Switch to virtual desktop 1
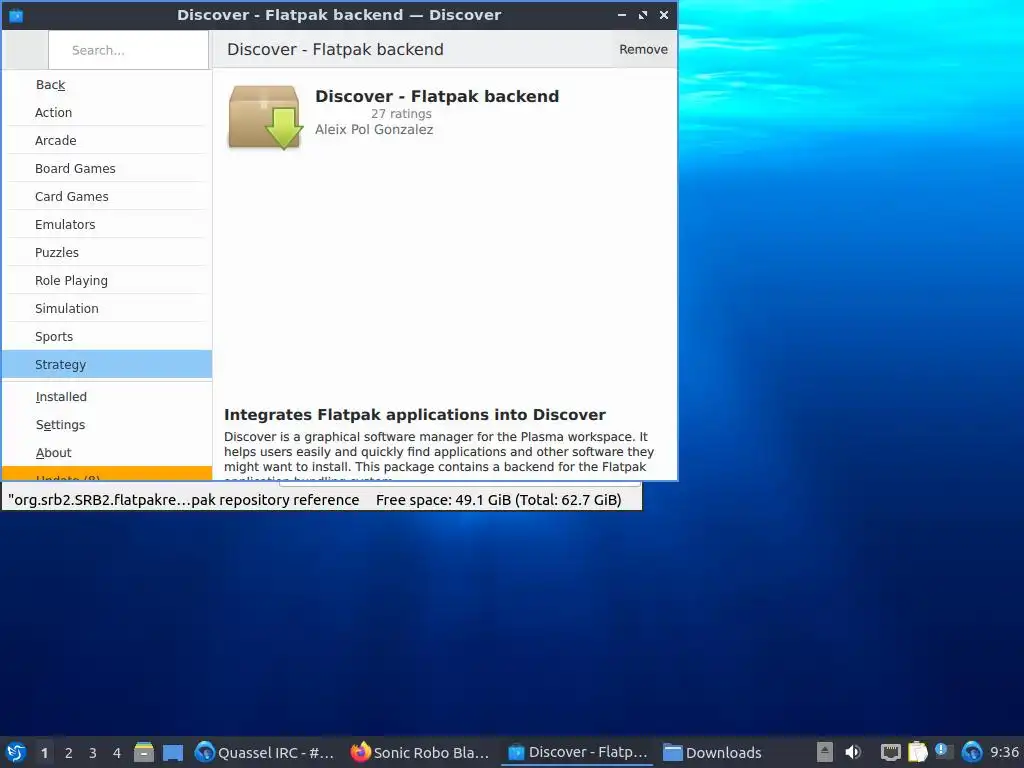Image resolution: width=1024 pixels, height=768 pixels. click(44, 752)
